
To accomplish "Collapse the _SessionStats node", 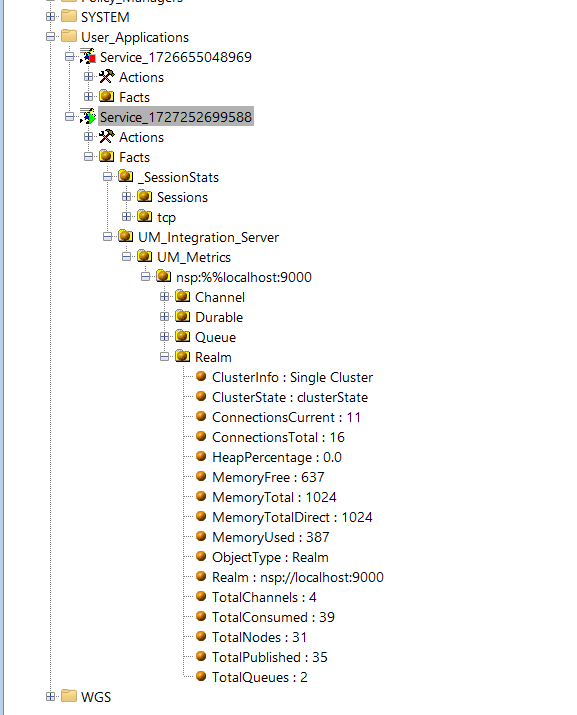I will coord(108,177).
